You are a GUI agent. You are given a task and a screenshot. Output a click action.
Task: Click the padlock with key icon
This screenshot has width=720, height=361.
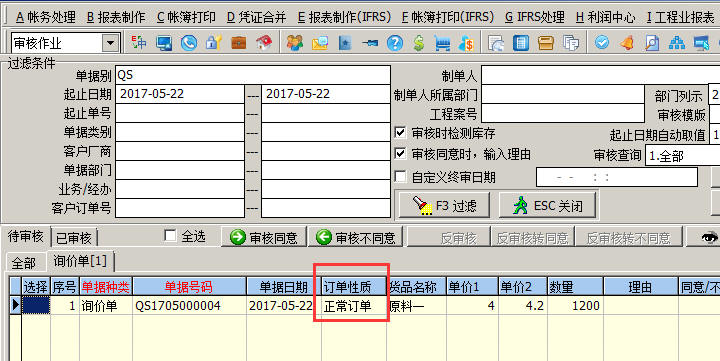click(x=214, y=43)
